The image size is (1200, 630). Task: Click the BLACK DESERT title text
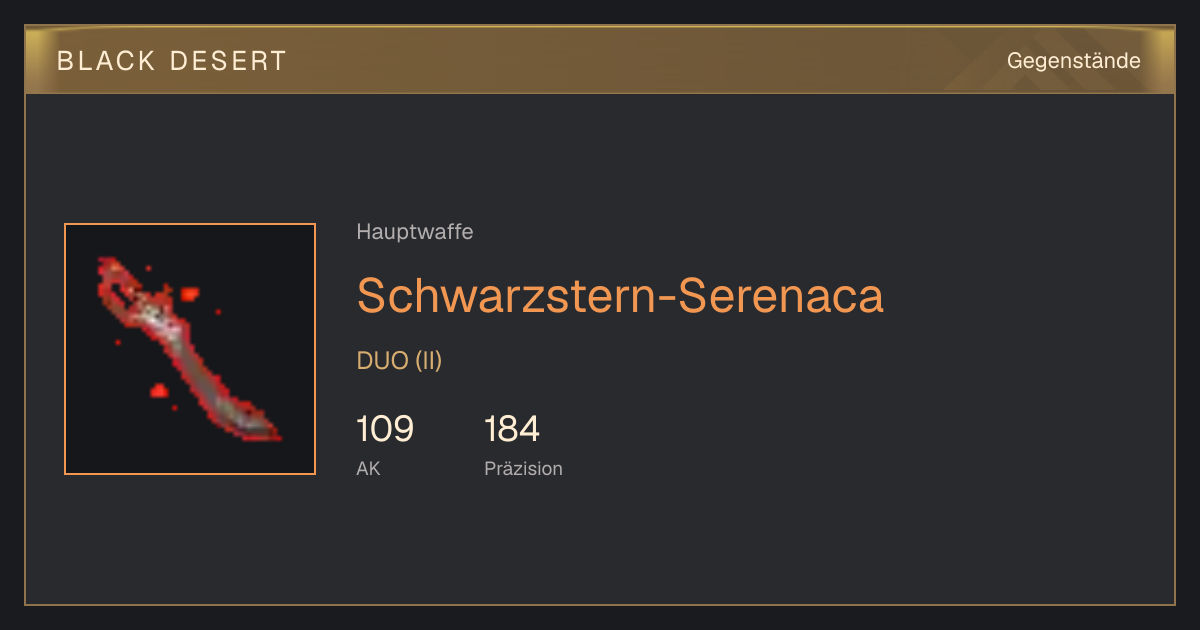[172, 61]
